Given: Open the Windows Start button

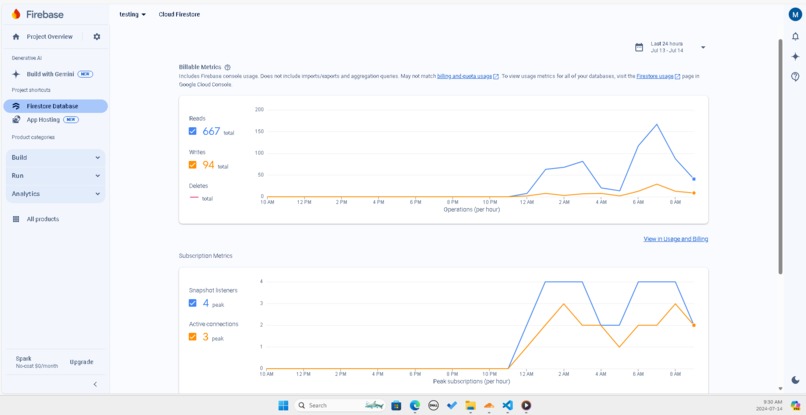Looking at the screenshot, I should point(283,405).
